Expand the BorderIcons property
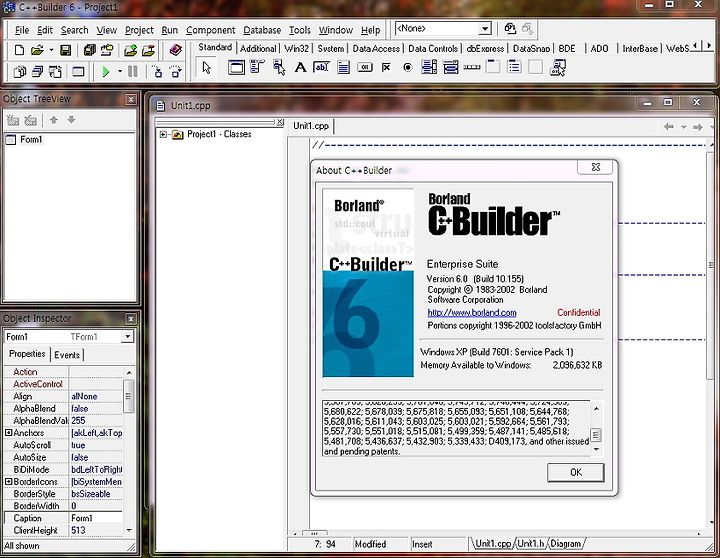 (x=8, y=481)
